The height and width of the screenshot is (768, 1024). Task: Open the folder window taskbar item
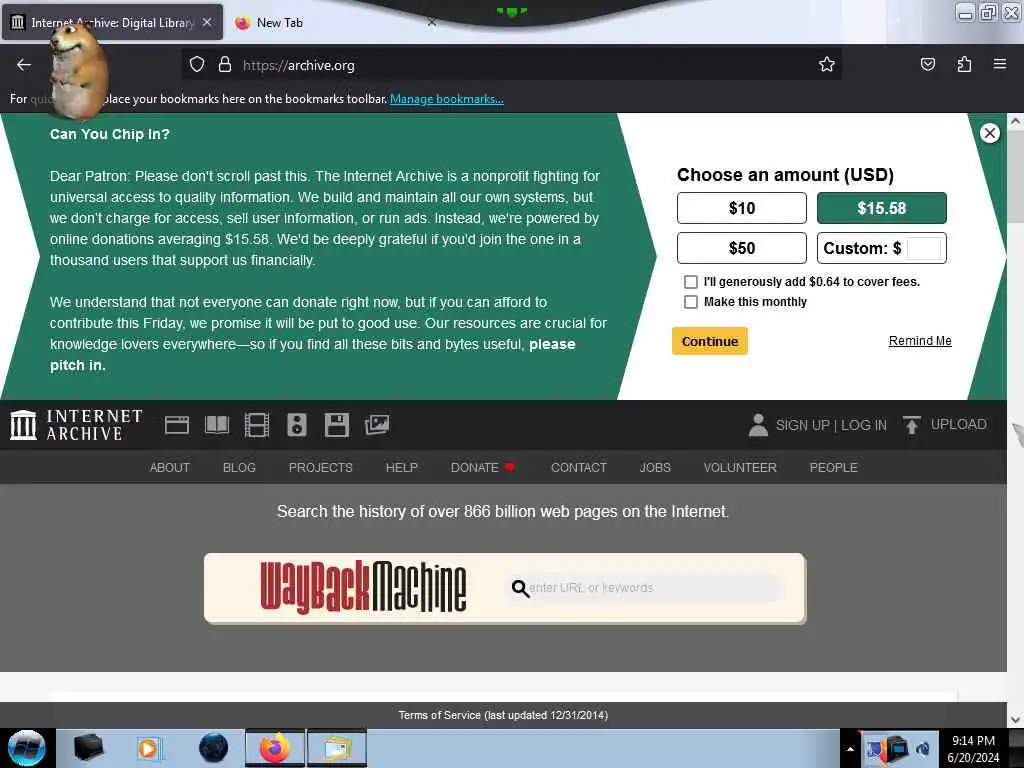pyautogui.click(x=336, y=748)
